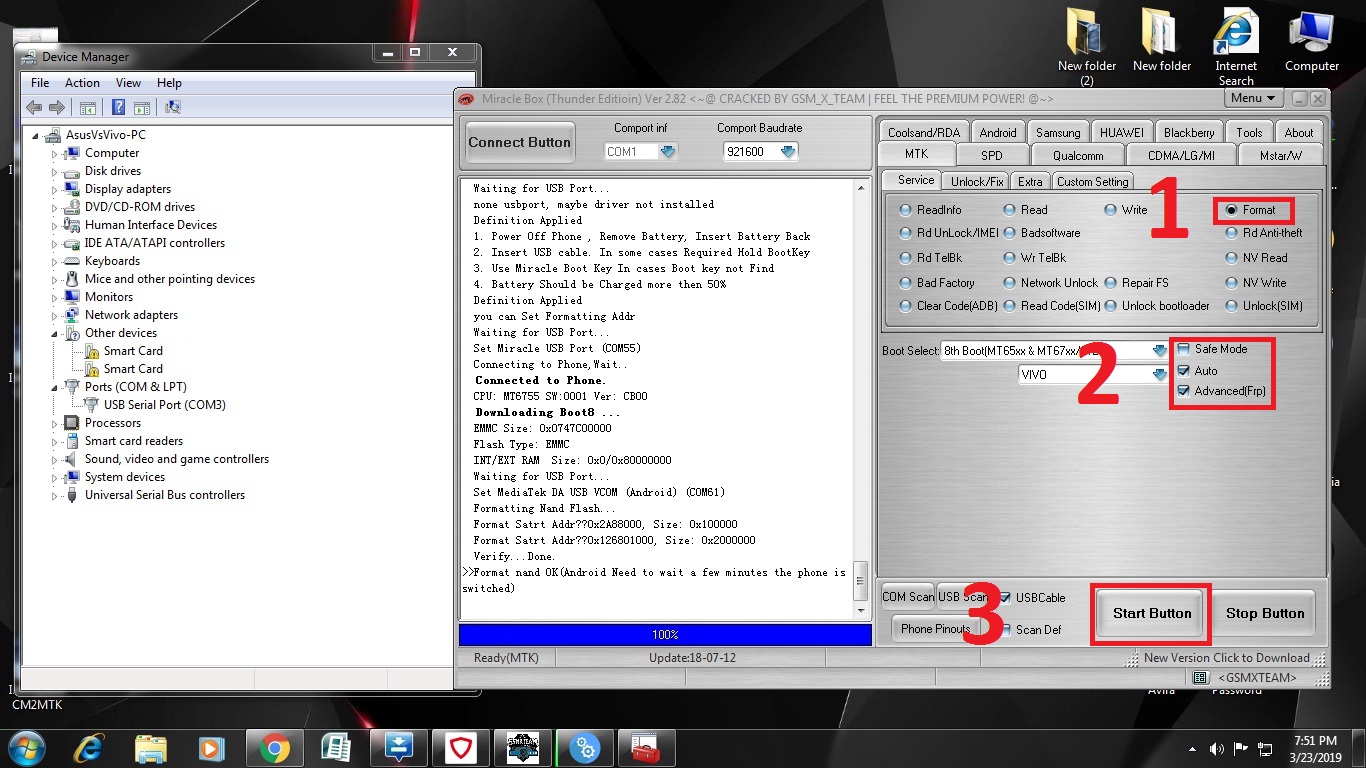
Task: Select the Unlock bootloader radio option
Action: (1158, 306)
